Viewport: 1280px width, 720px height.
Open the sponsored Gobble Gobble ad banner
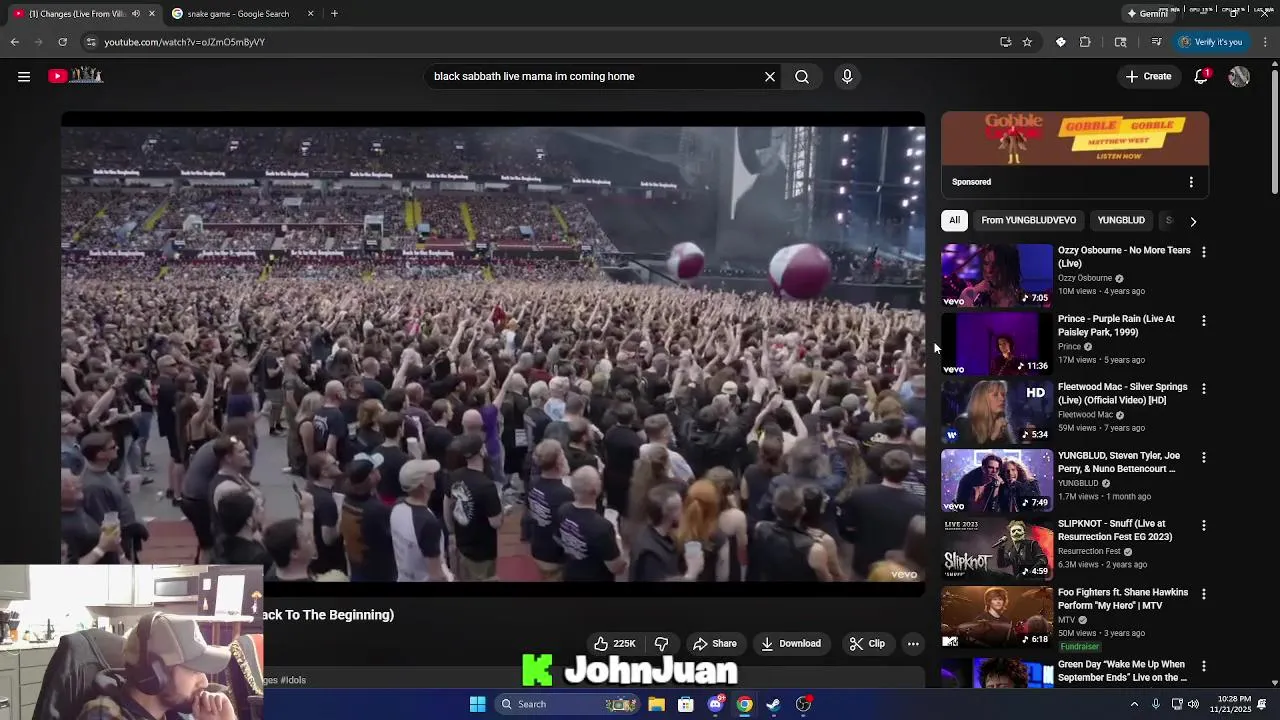[x=1075, y=138]
